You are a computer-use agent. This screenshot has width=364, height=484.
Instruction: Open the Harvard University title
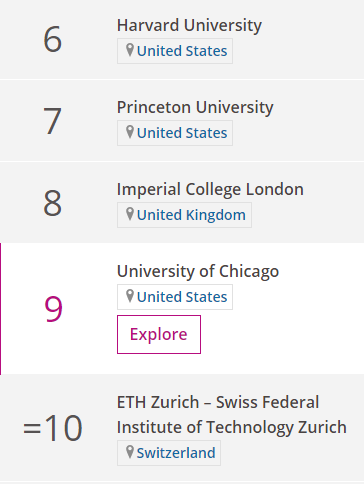click(189, 25)
